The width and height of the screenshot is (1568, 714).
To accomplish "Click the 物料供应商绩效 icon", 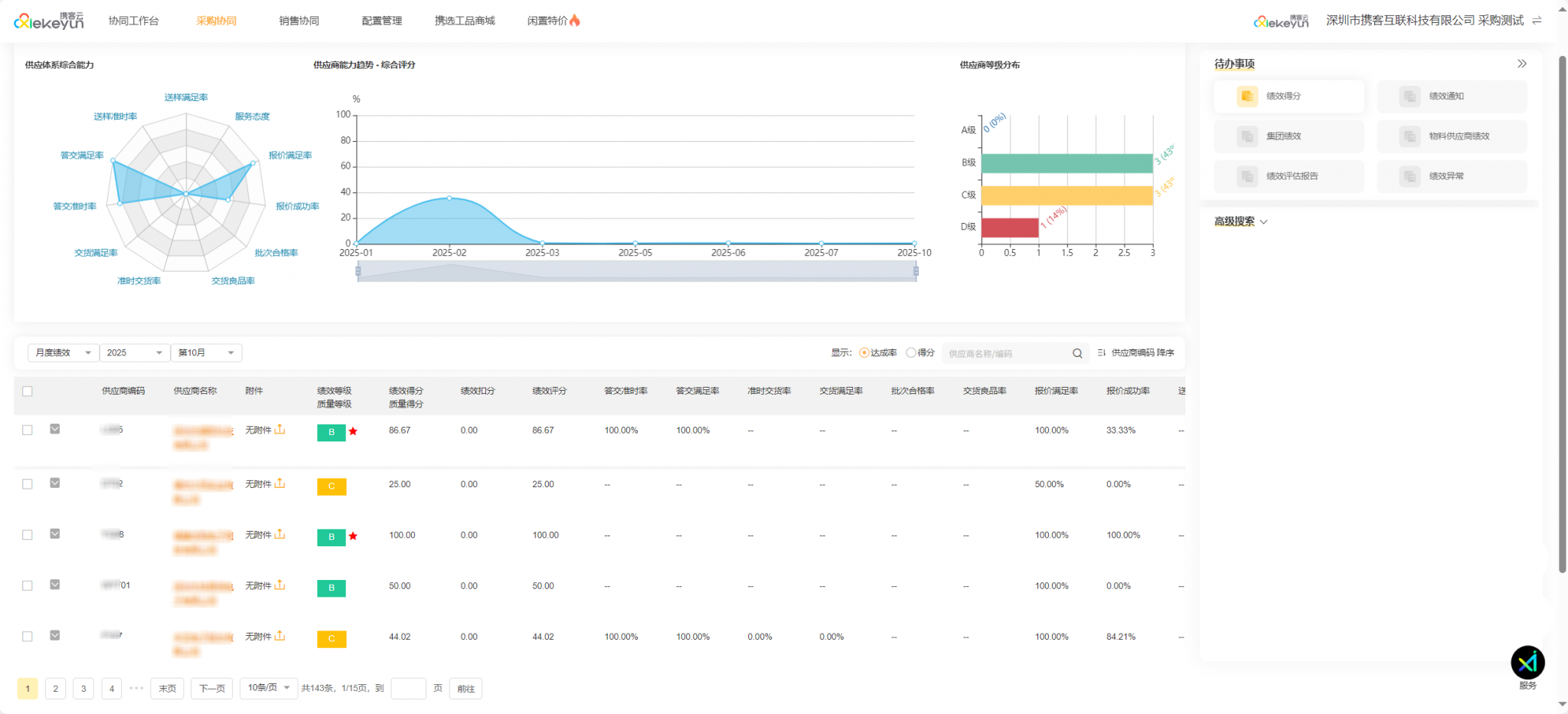I will point(1410,136).
